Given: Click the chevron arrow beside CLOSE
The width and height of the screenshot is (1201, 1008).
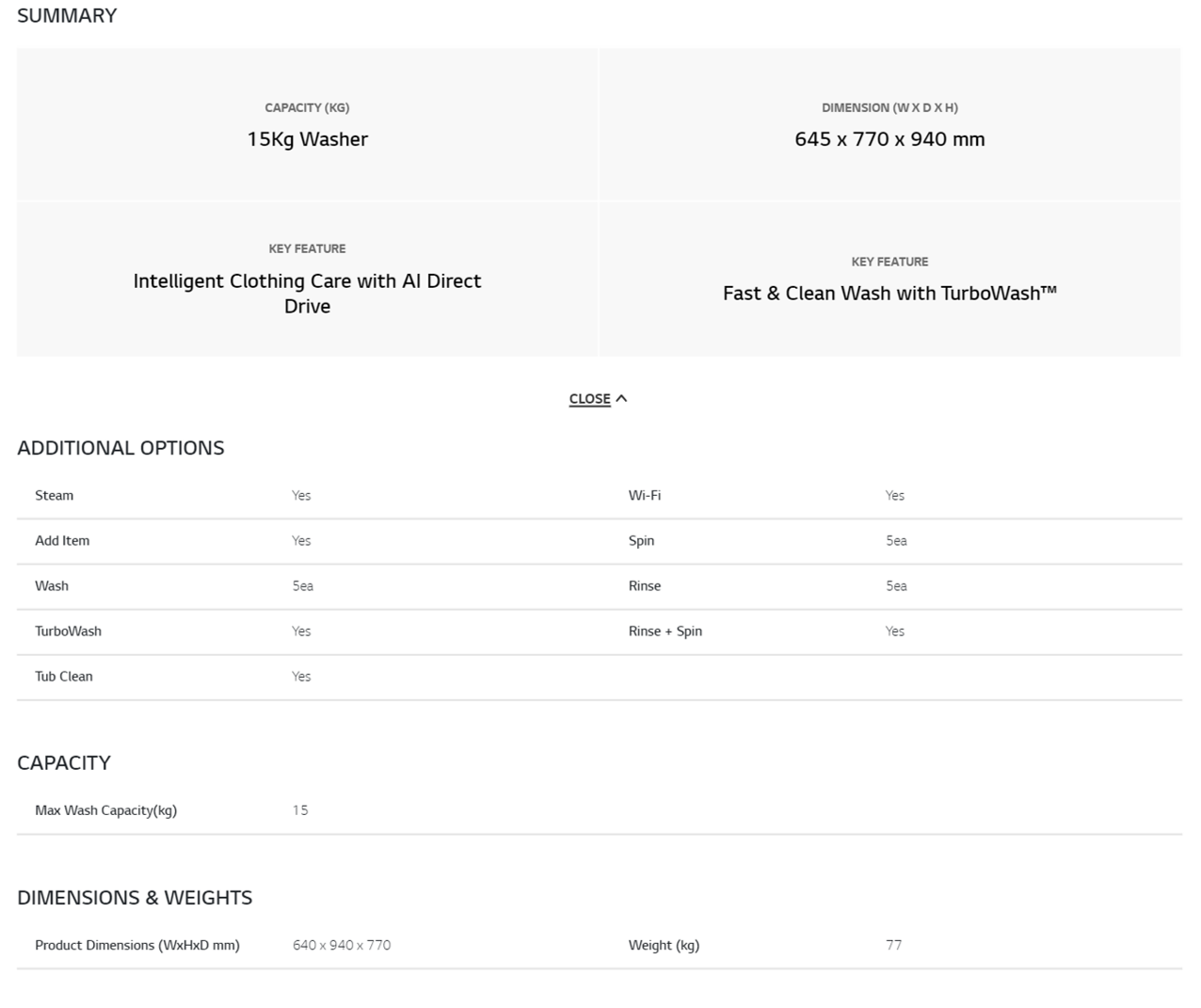Looking at the screenshot, I should click(x=621, y=399).
